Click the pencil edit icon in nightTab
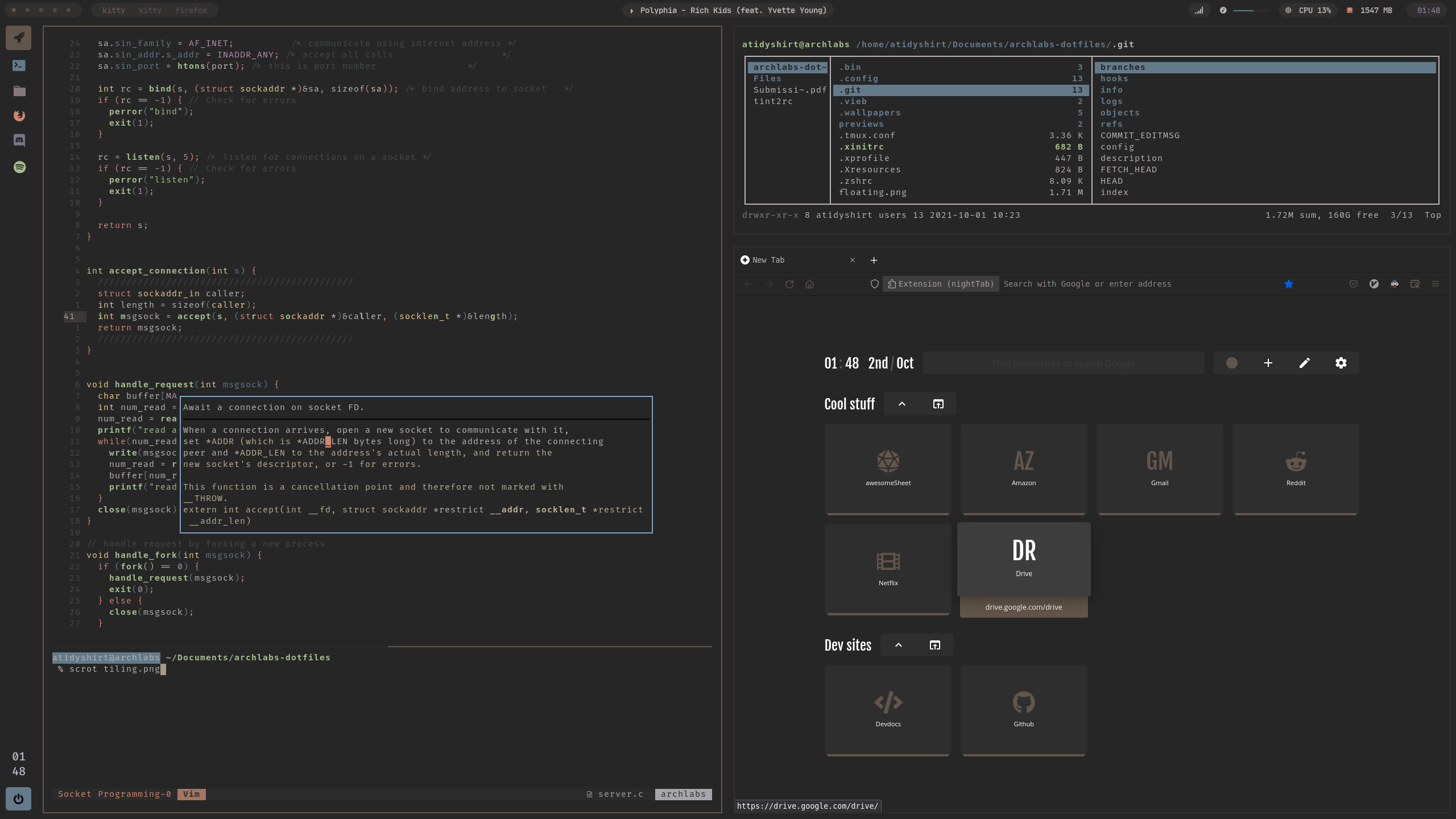 click(1304, 363)
